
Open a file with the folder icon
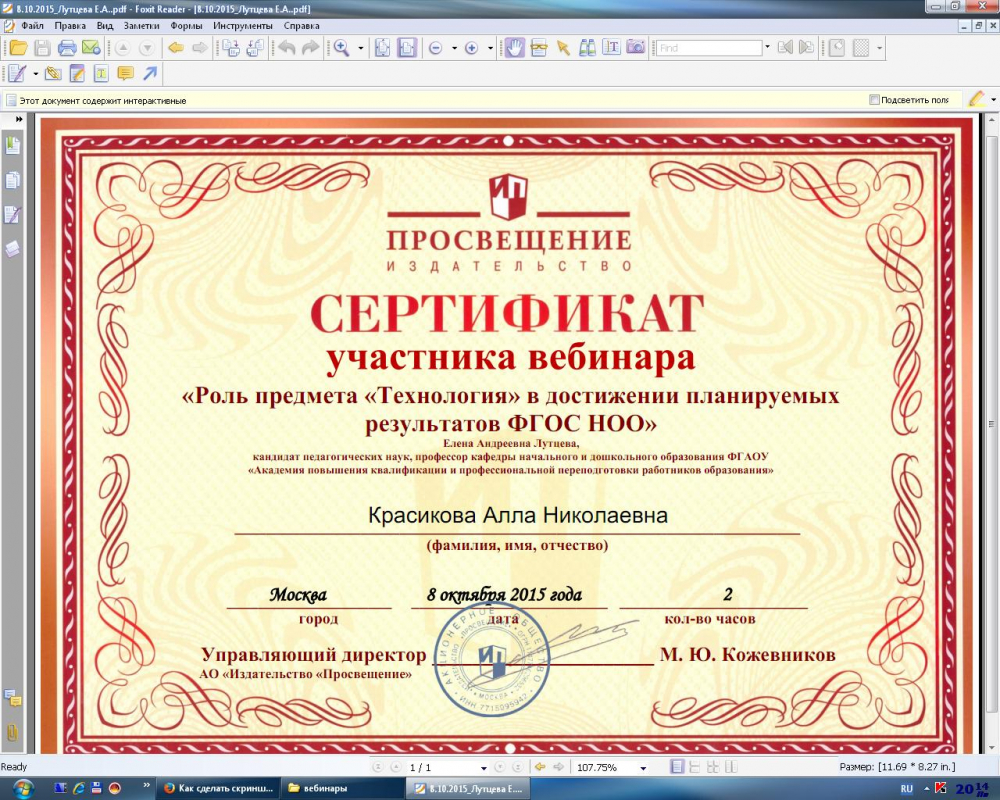click(18, 48)
